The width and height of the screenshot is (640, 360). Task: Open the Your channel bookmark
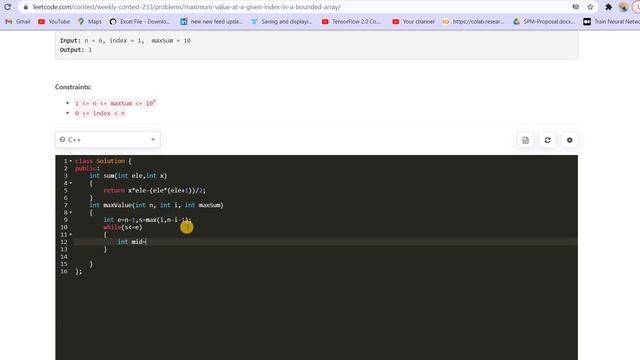pyautogui.click(x=413, y=22)
